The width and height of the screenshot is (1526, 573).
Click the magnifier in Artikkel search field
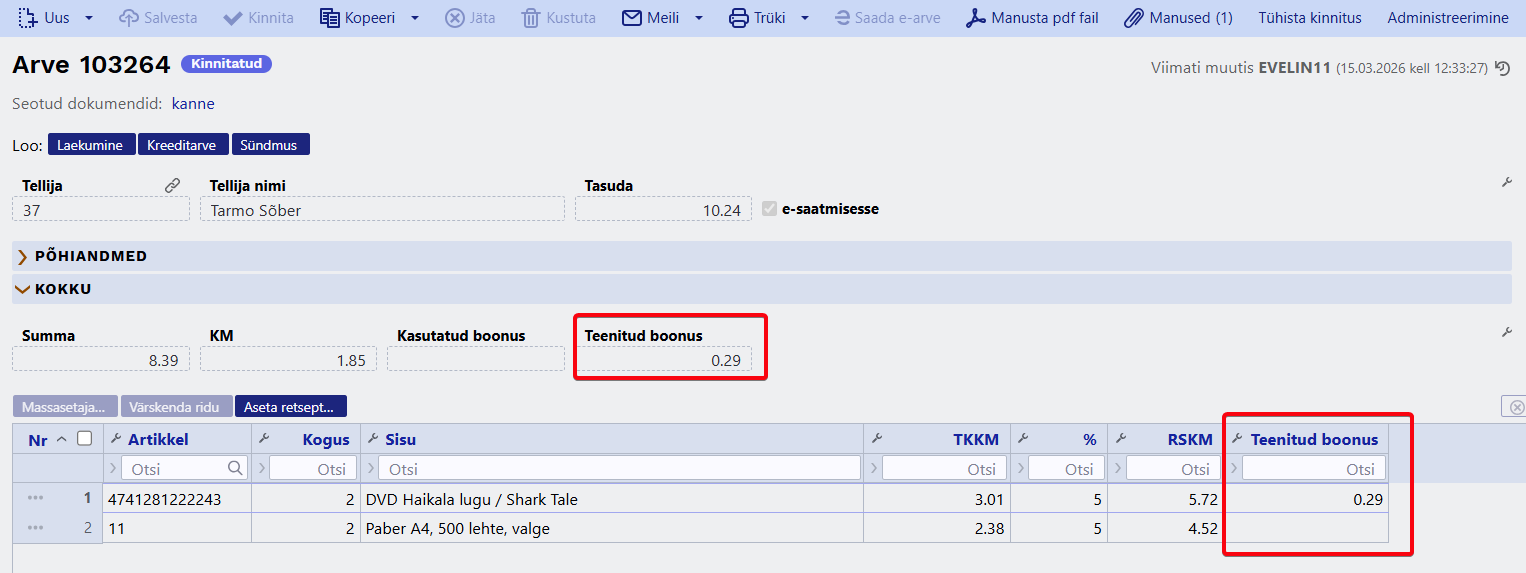(x=235, y=468)
